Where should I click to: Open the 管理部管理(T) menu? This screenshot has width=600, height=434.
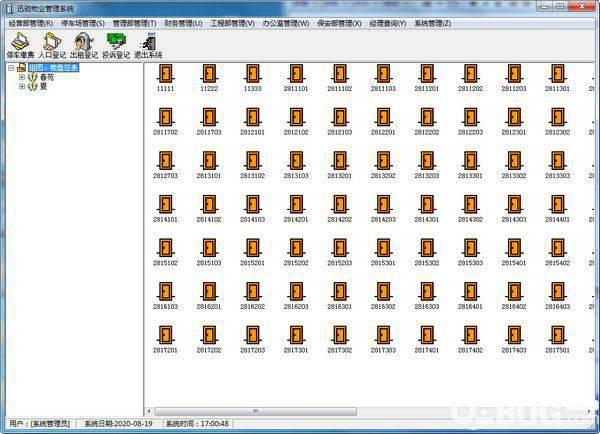pyautogui.click(x=134, y=23)
